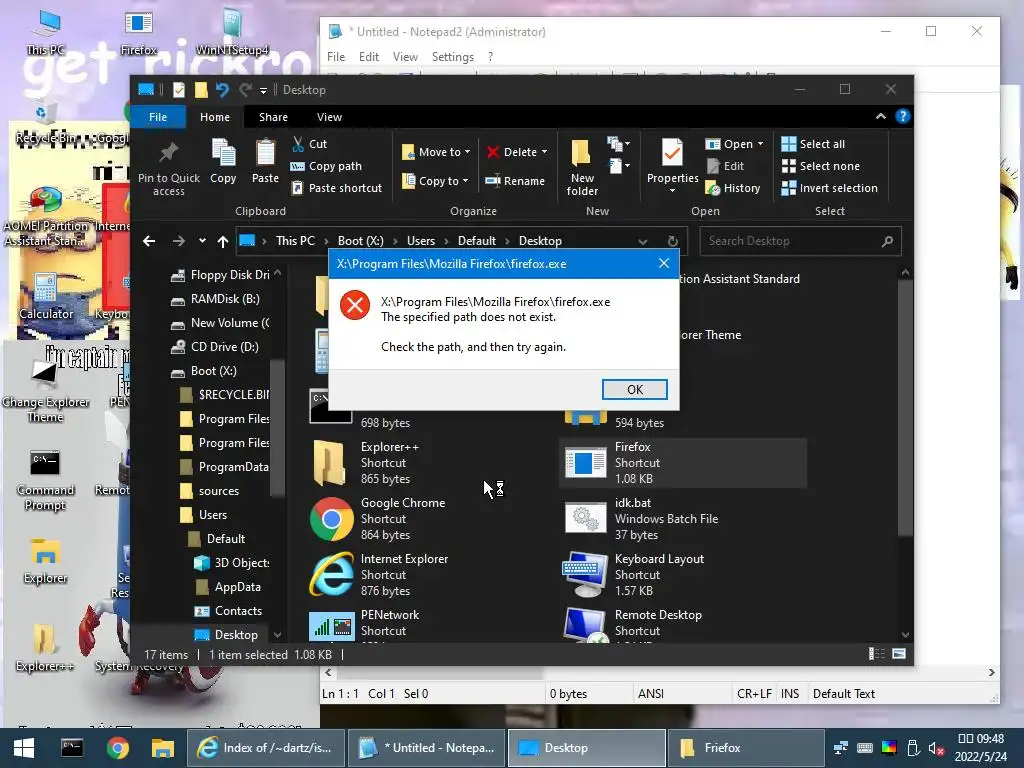Open Quick Access Toolbar customize dropdown
Screen dimensions: 1024x768
pos(263,90)
